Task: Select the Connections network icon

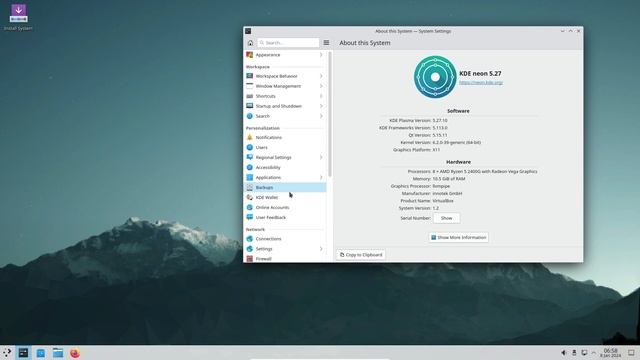Action: [x=250, y=239]
